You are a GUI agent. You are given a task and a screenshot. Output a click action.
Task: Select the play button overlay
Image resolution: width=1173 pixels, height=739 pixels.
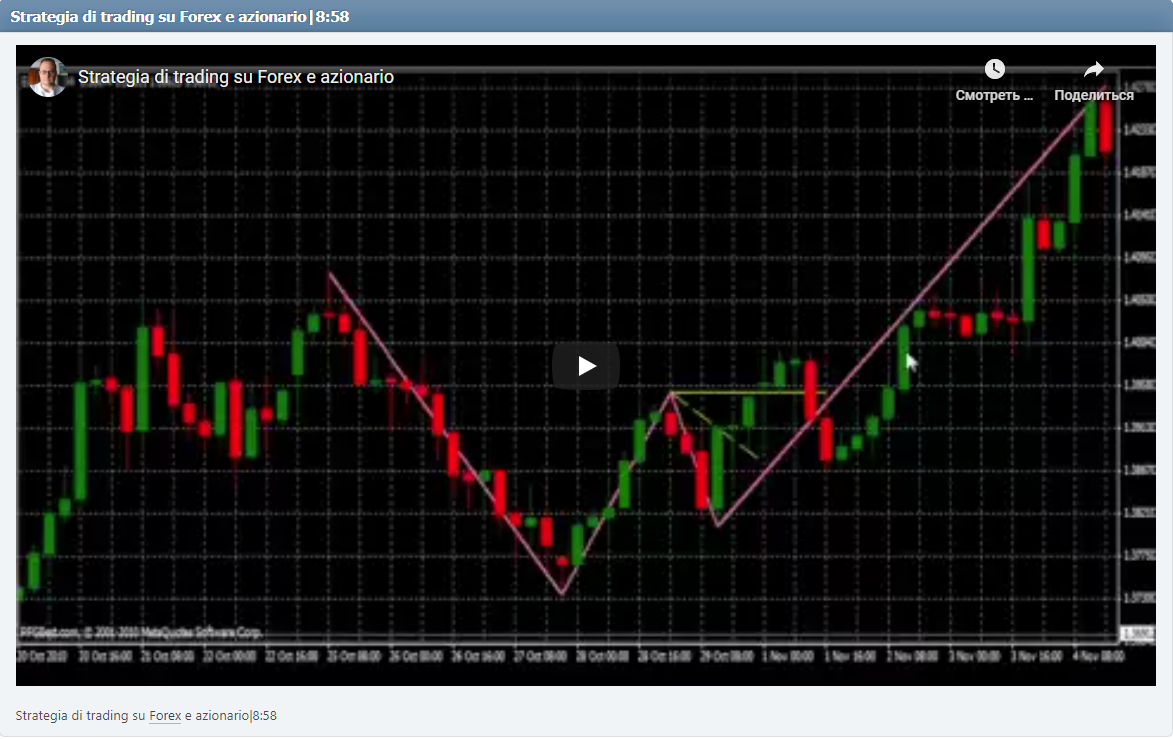585,365
